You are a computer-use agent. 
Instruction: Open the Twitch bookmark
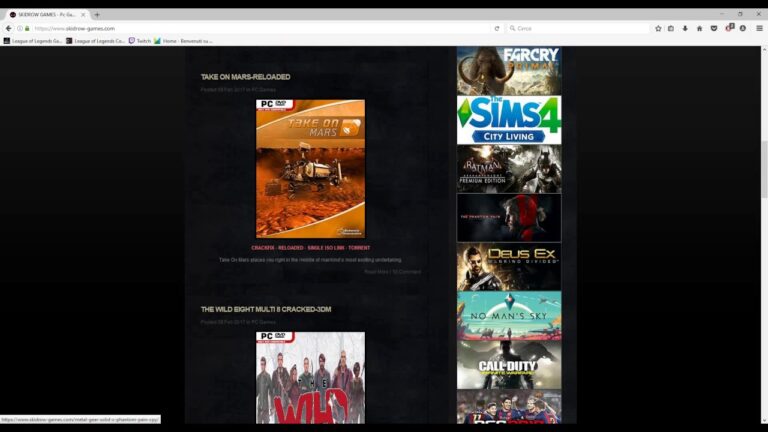[140, 41]
